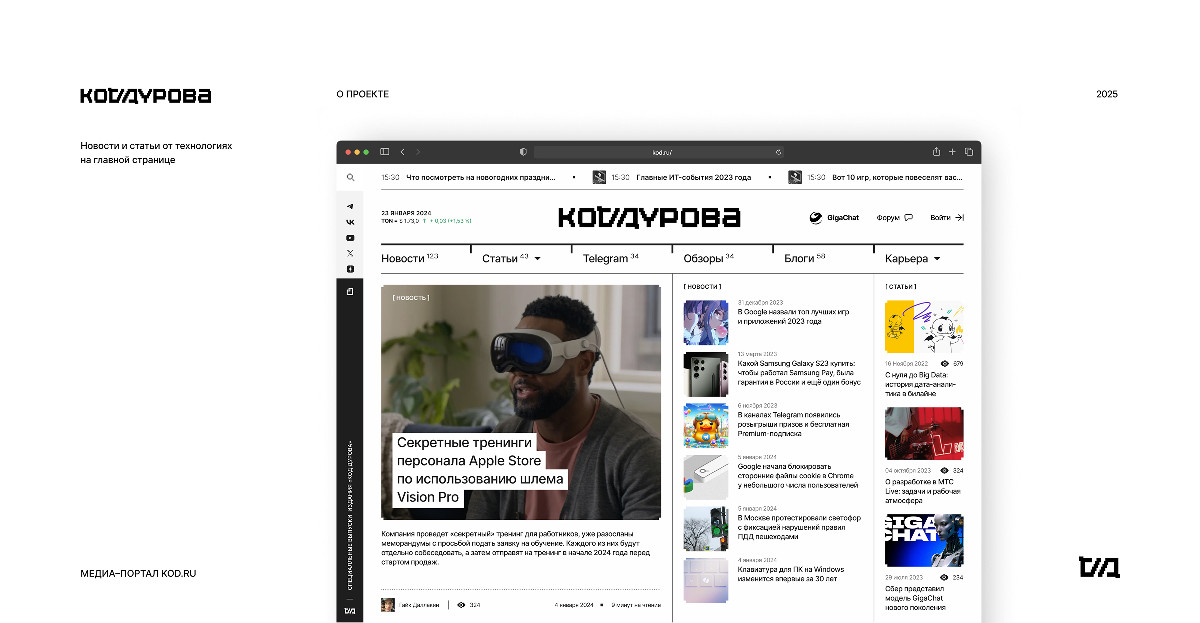1200x623 pixels.
Task: Click the Войти login link
Action: [x=940, y=217]
